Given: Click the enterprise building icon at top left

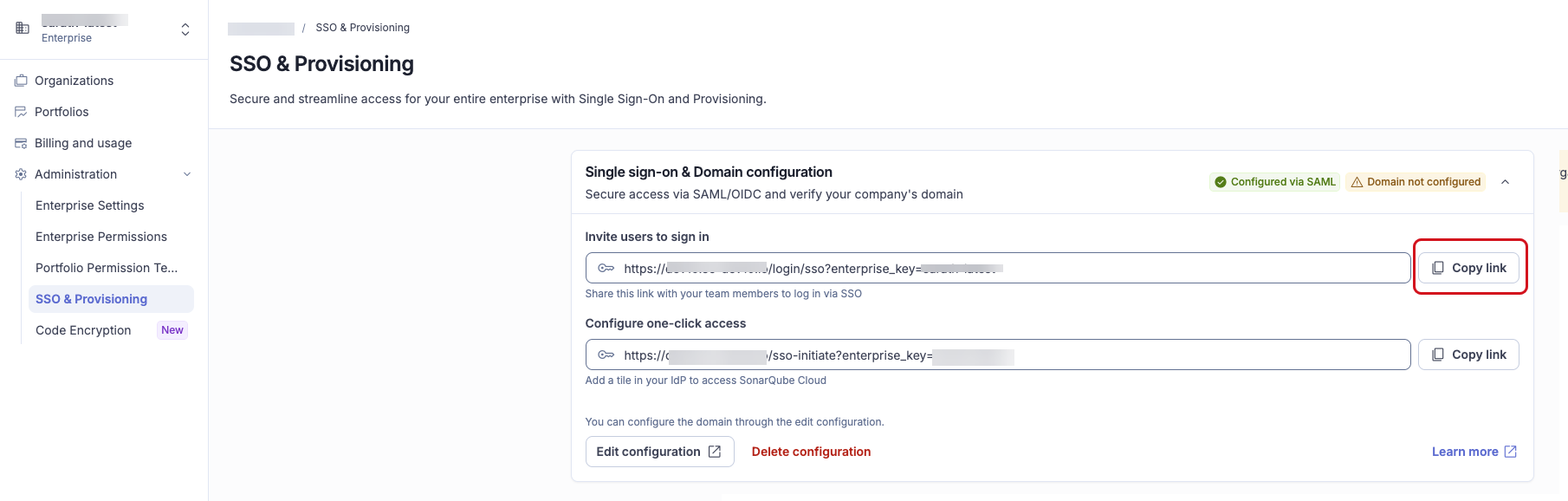Looking at the screenshot, I should pos(23,29).
